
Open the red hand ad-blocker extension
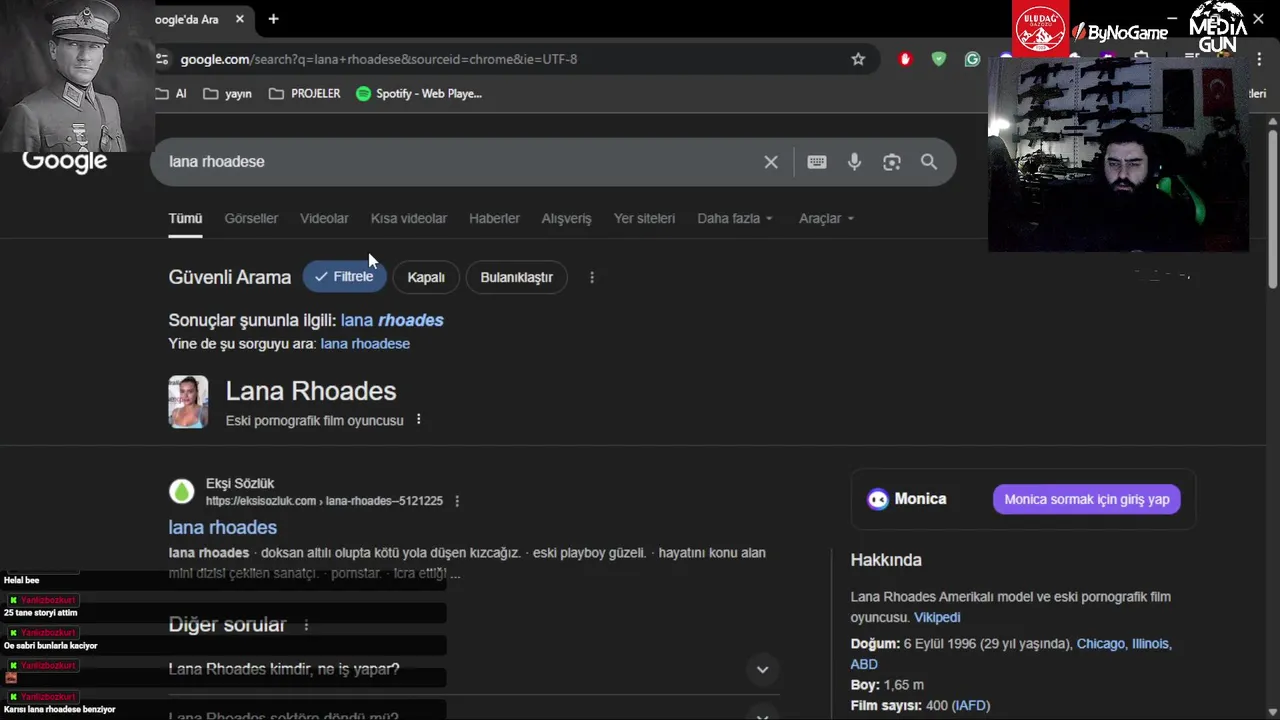pyautogui.click(x=905, y=59)
